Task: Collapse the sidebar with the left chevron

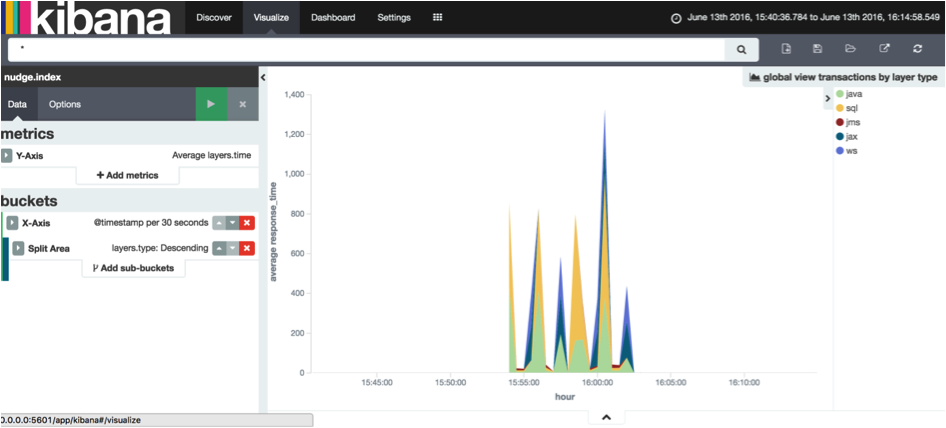Action: 262,77
